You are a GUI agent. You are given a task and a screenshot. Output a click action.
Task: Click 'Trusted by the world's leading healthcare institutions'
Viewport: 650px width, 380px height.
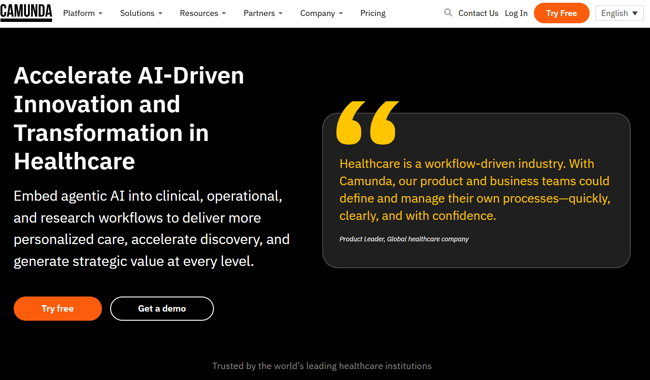(x=322, y=366)
